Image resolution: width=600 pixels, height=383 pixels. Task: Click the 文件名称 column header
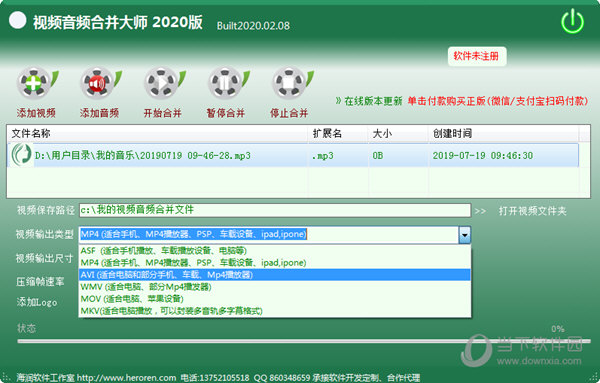157,134
